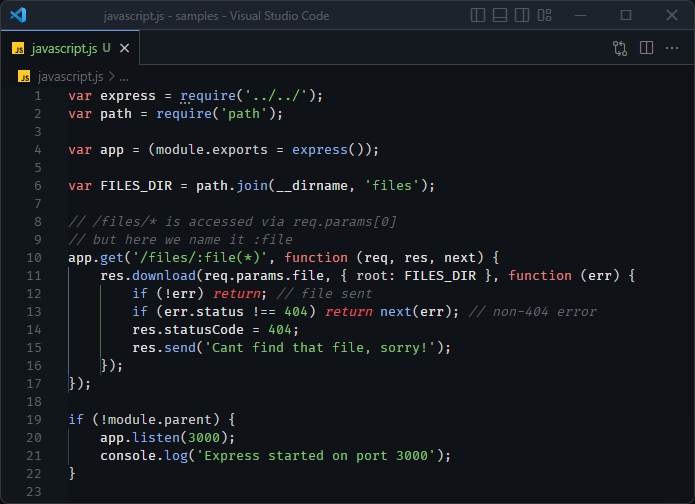Click '!module.parent' on line 19
Screen dimensions: 695x504
point(160,420)
